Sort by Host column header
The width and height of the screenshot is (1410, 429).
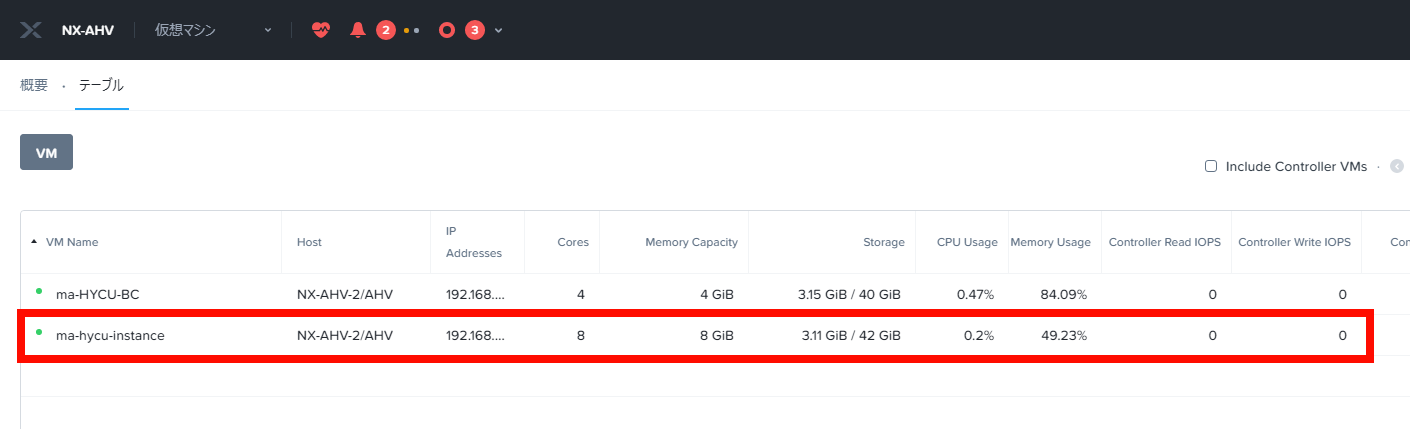pos(309,242)
